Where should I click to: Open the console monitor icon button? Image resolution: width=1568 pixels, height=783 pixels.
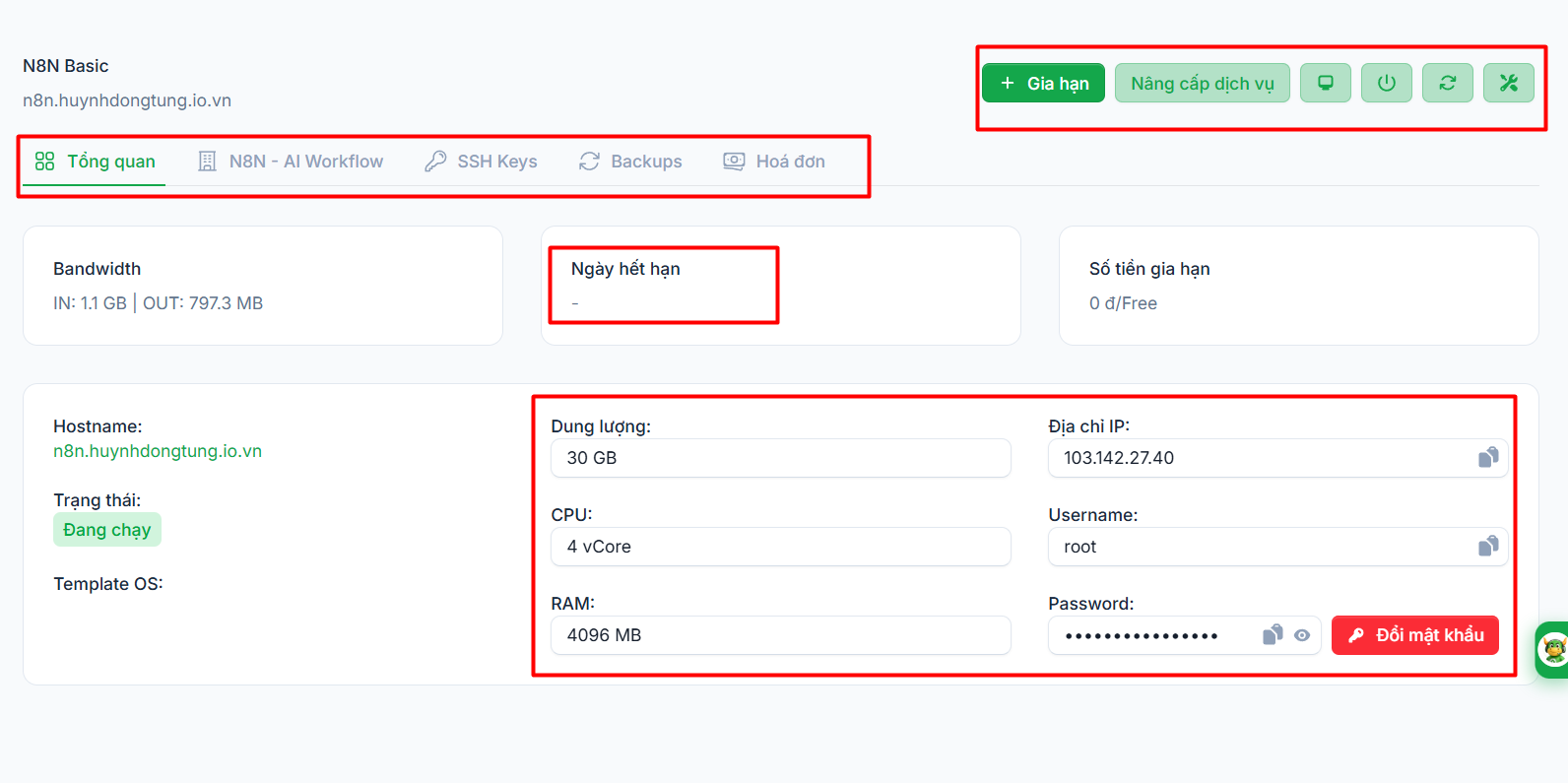tap(1326, 84)
